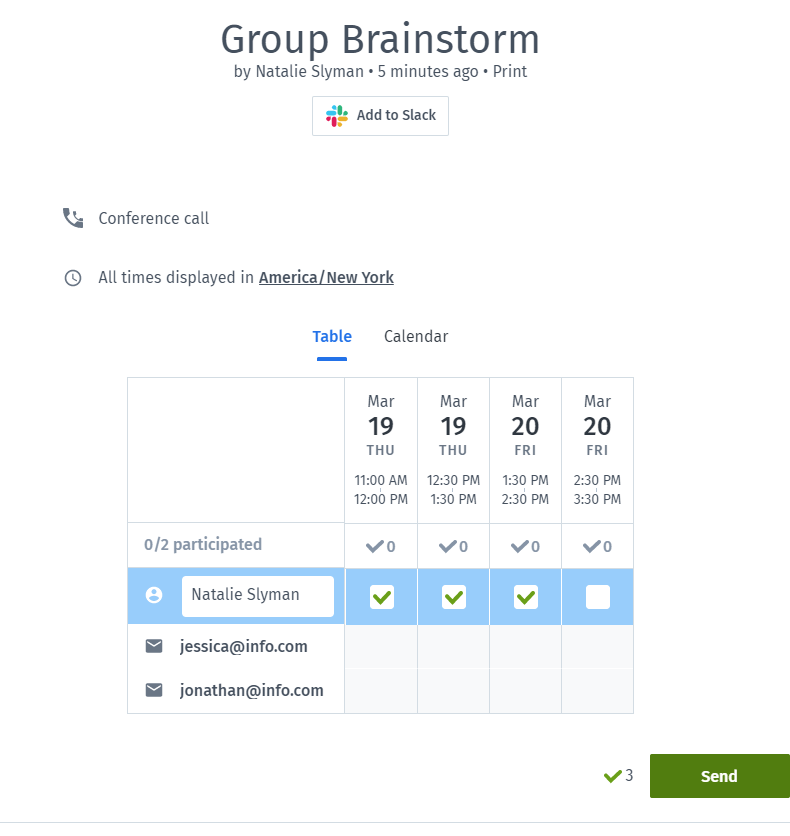This screenshot has width=790, height=836.
Task: Click the checkmark tally under Mar 19 11:00 AM
Action: (x=381, y=546)
